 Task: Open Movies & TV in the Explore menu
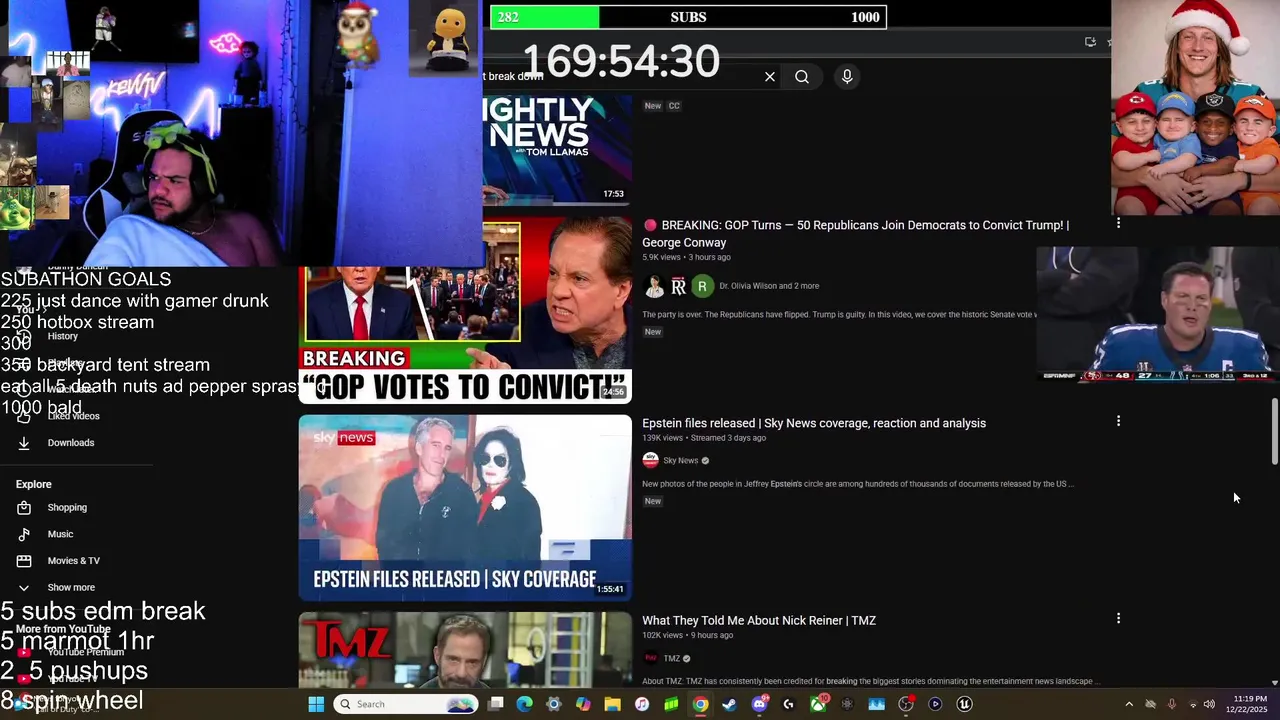73,561
